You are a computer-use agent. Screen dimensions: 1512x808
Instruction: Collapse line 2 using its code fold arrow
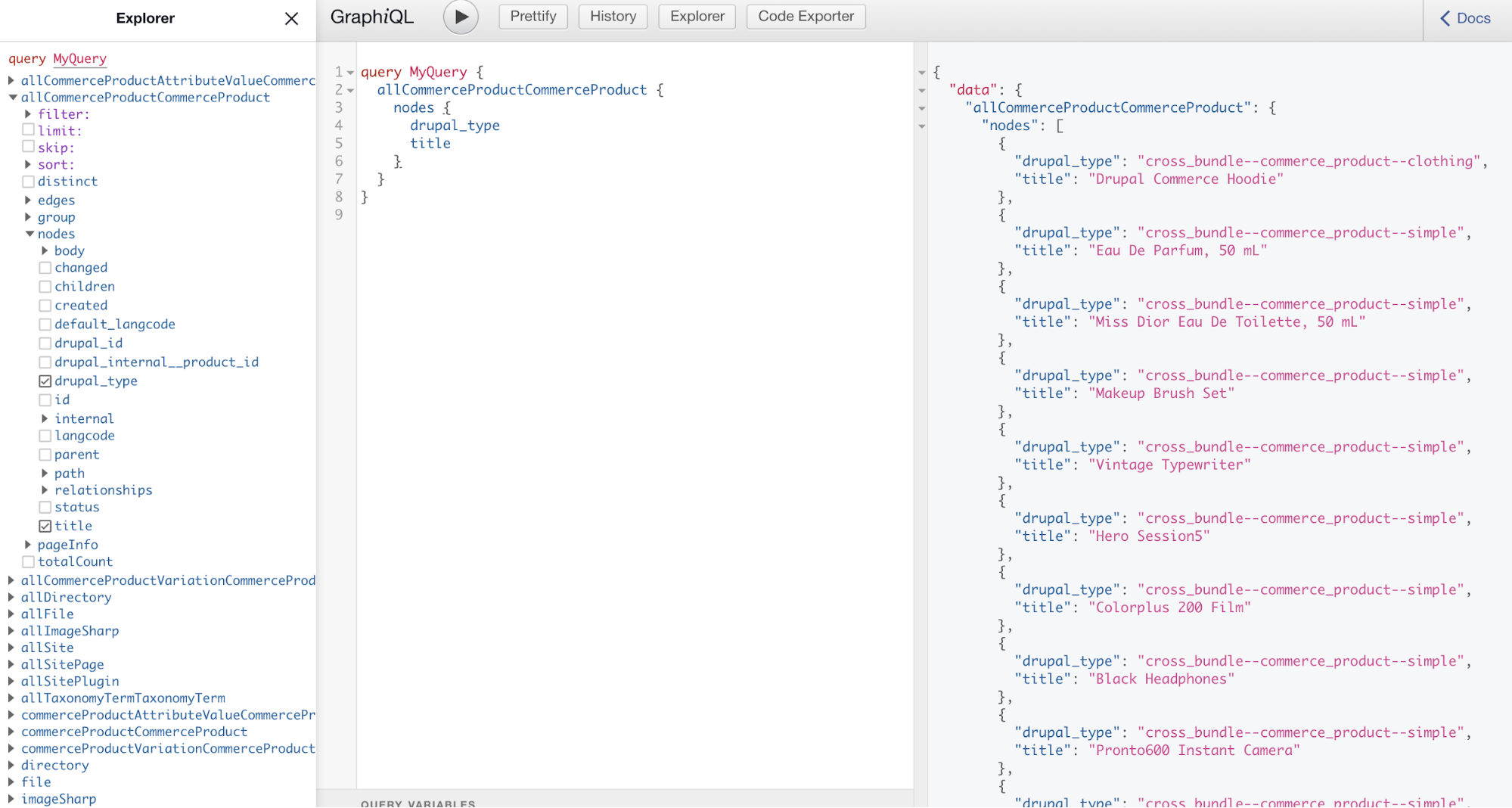(349, 89)
